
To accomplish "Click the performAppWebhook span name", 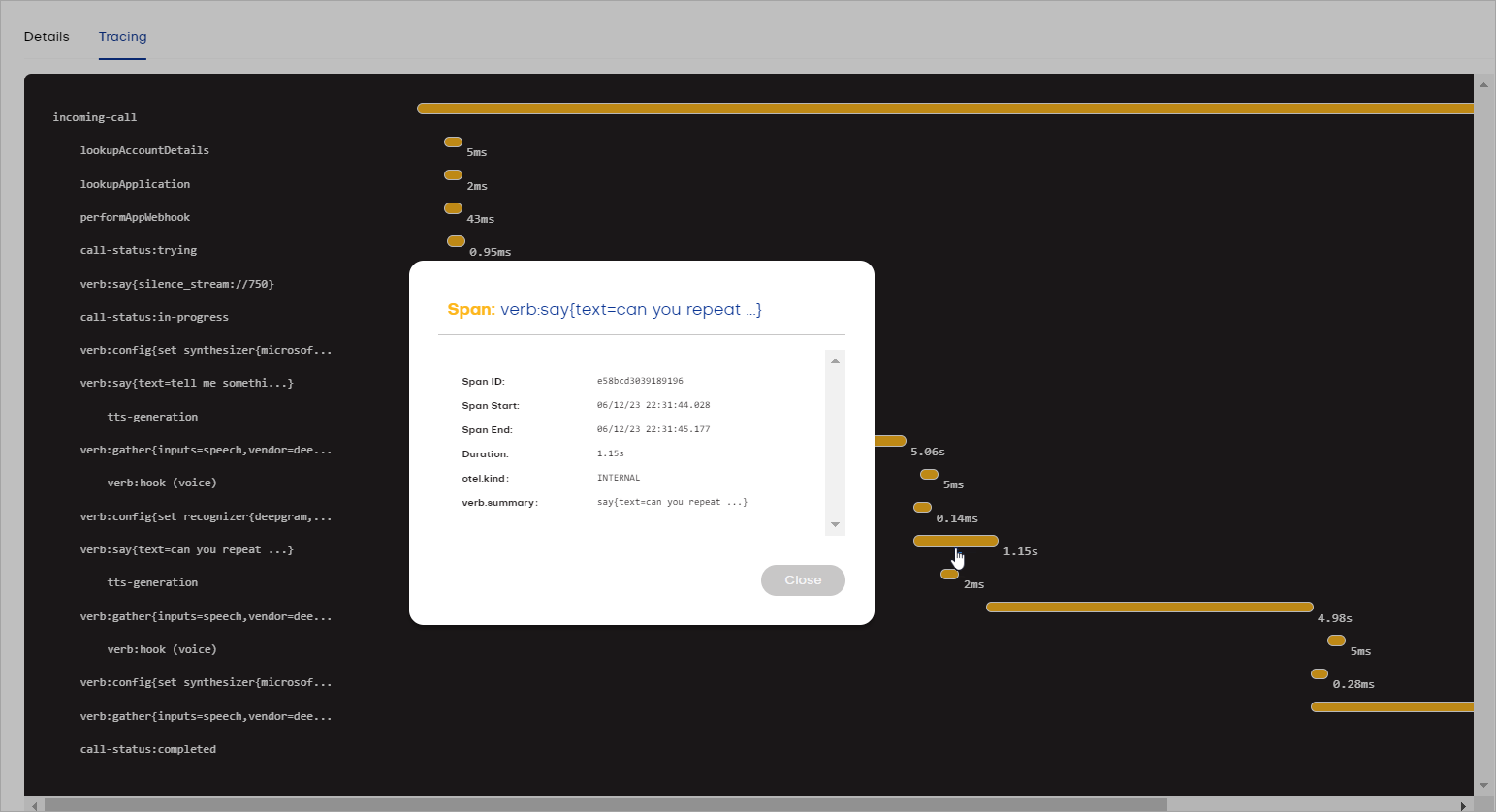I will pyautogui.click(x=135, y=217).
